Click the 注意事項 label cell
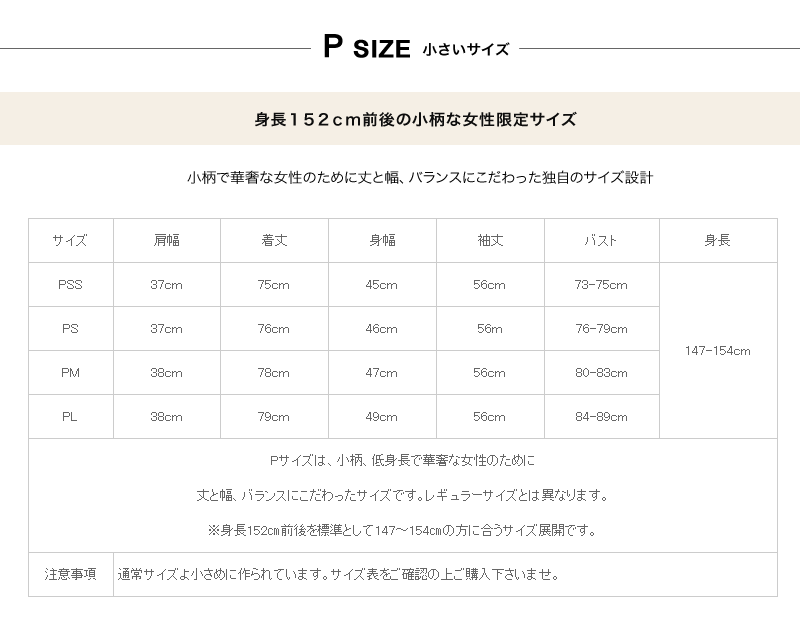Screen dimensions: 800x618 tap(70, 575)
